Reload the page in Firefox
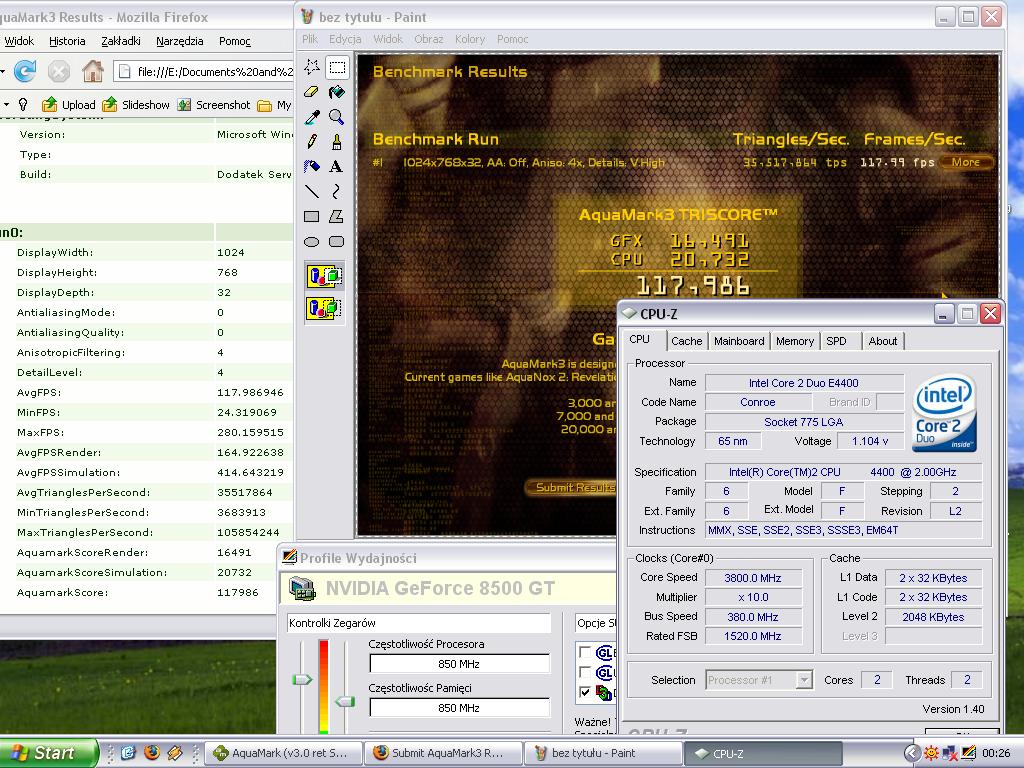Screen dimensions: 1024x768 [x=25, y=71]
